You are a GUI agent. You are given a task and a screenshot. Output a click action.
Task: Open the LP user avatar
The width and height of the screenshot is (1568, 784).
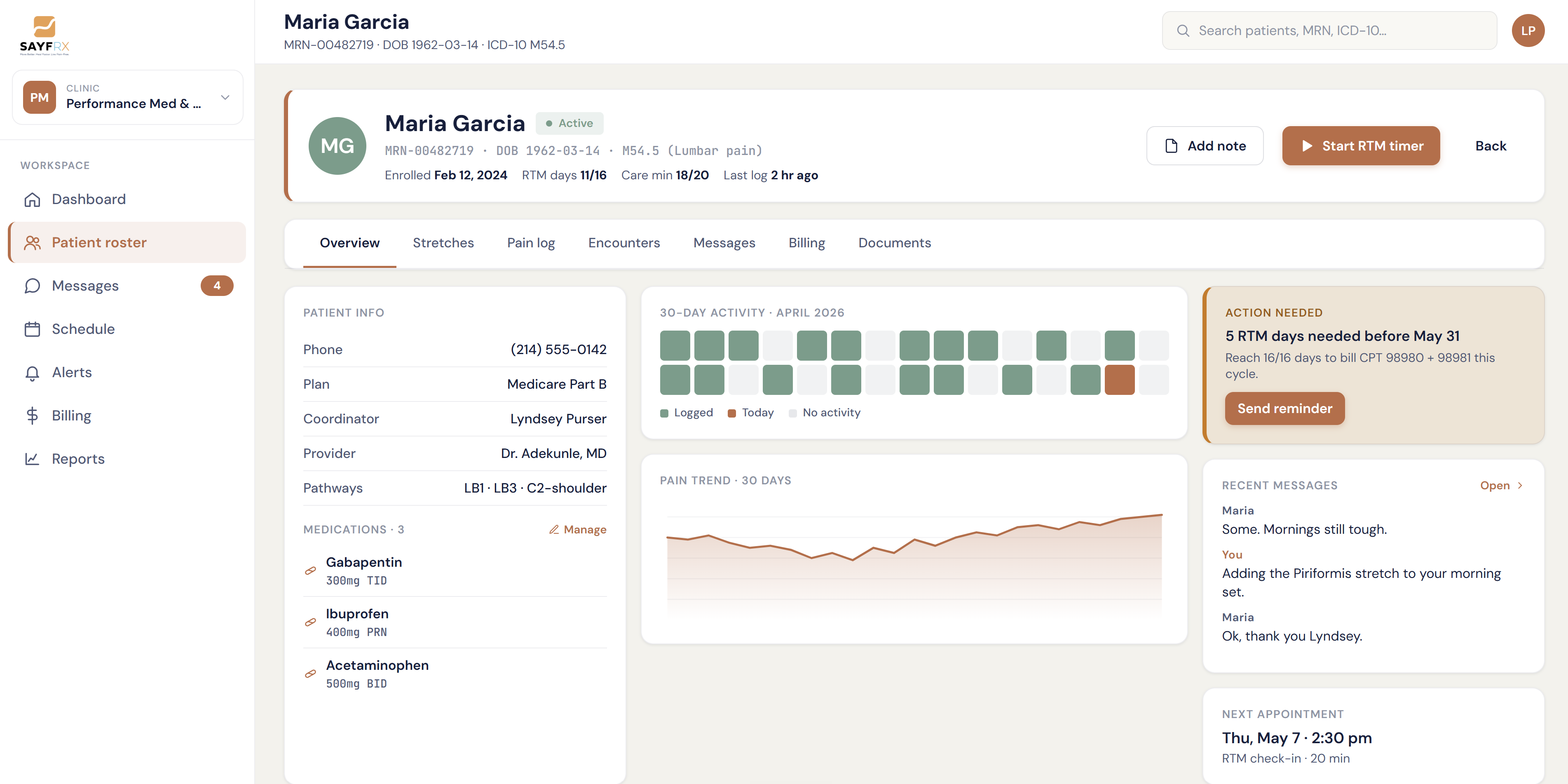1528,31
